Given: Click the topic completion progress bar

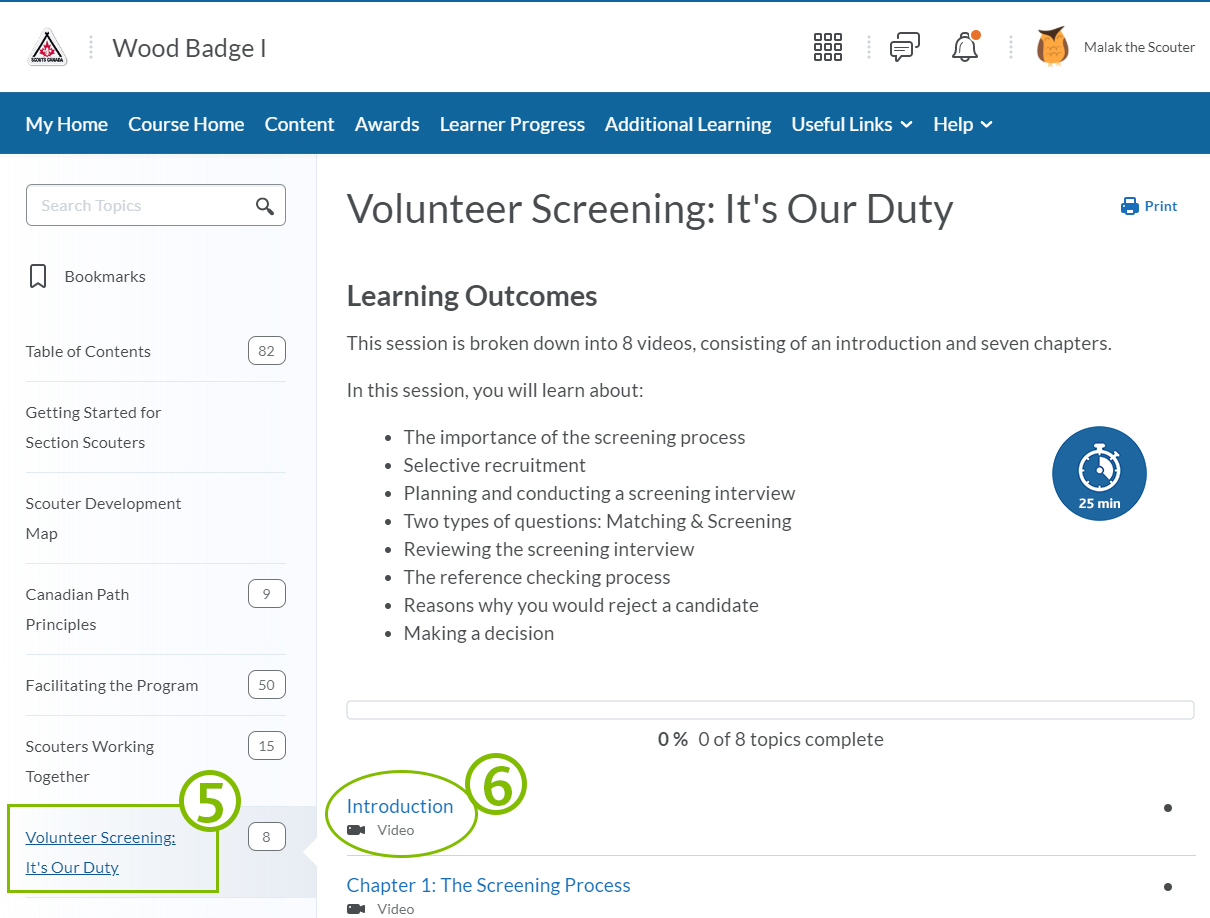Looking at the screenshot, I should pyautogui.click(x=770, y=709).
